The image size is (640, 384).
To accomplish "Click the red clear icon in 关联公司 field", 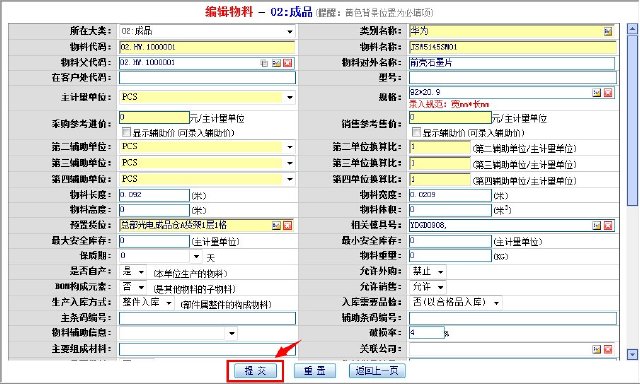I will [608, 349].
